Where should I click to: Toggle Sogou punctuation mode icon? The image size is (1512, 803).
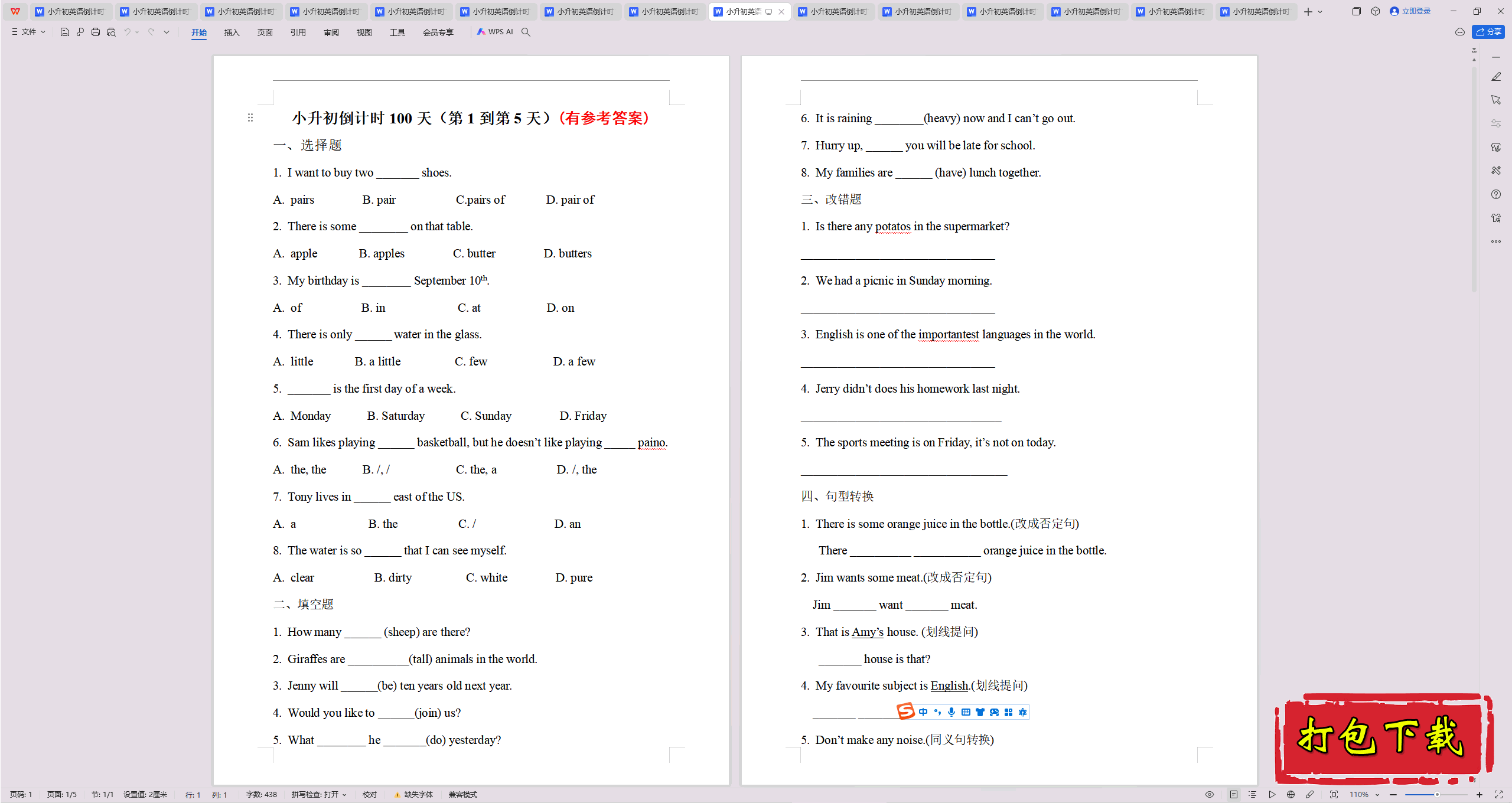tap(937, 712)
